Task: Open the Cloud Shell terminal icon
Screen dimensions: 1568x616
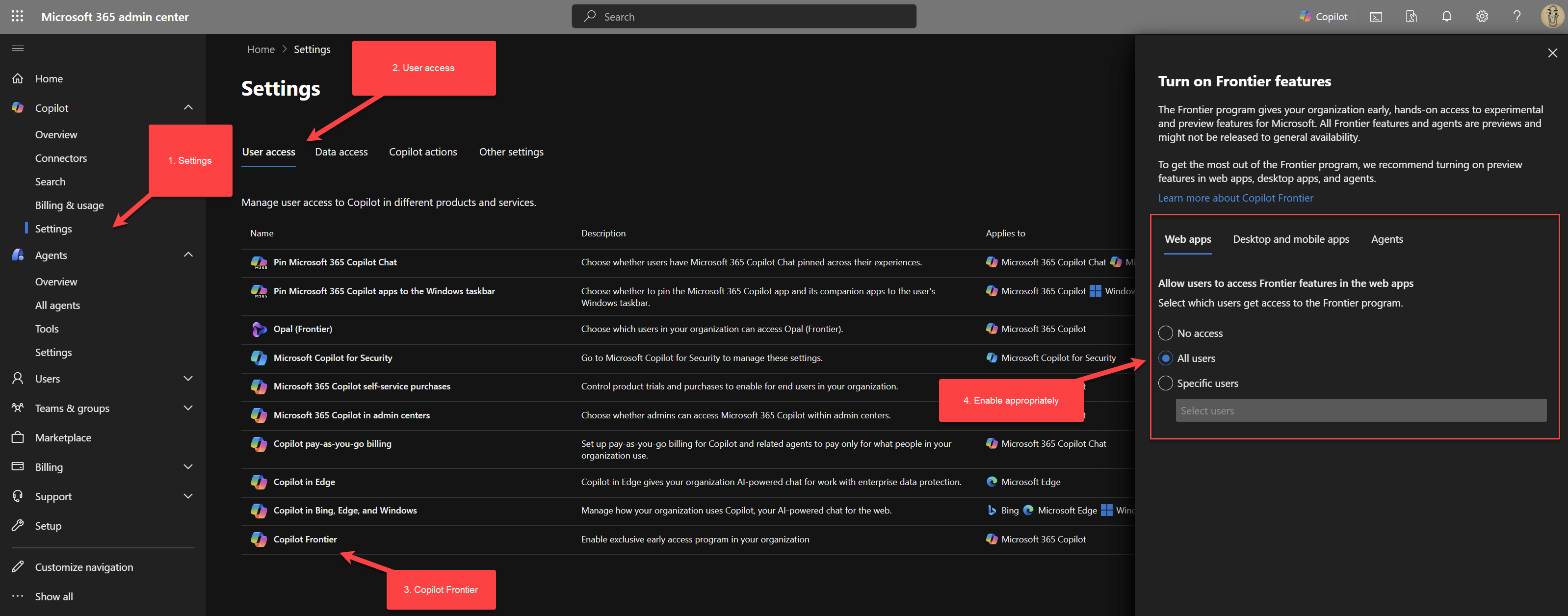Action: (x=1376, y=17)
